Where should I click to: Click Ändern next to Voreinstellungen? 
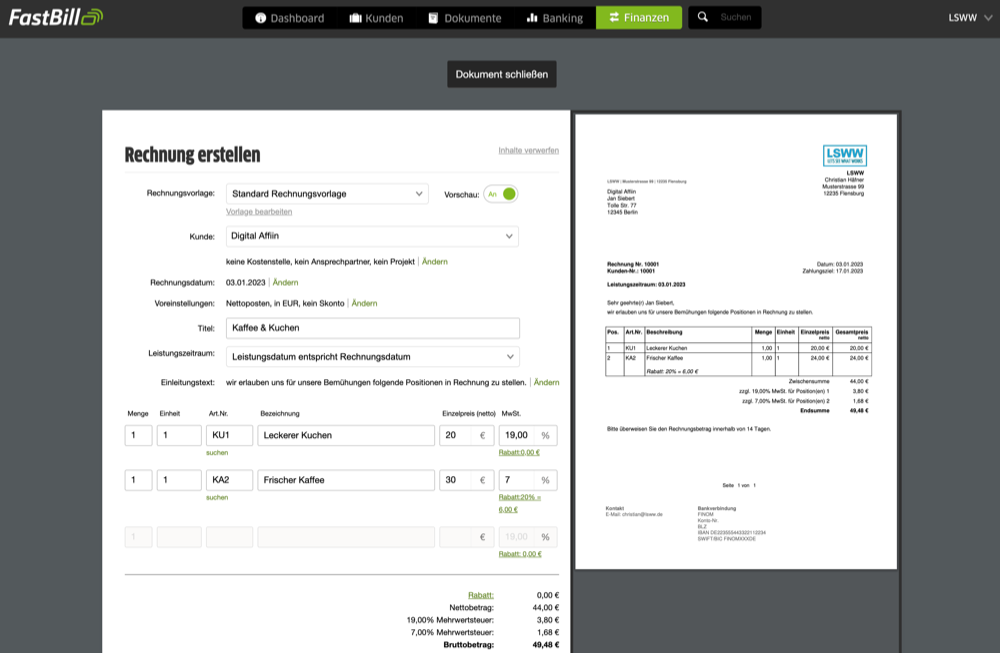click(364, 304)
